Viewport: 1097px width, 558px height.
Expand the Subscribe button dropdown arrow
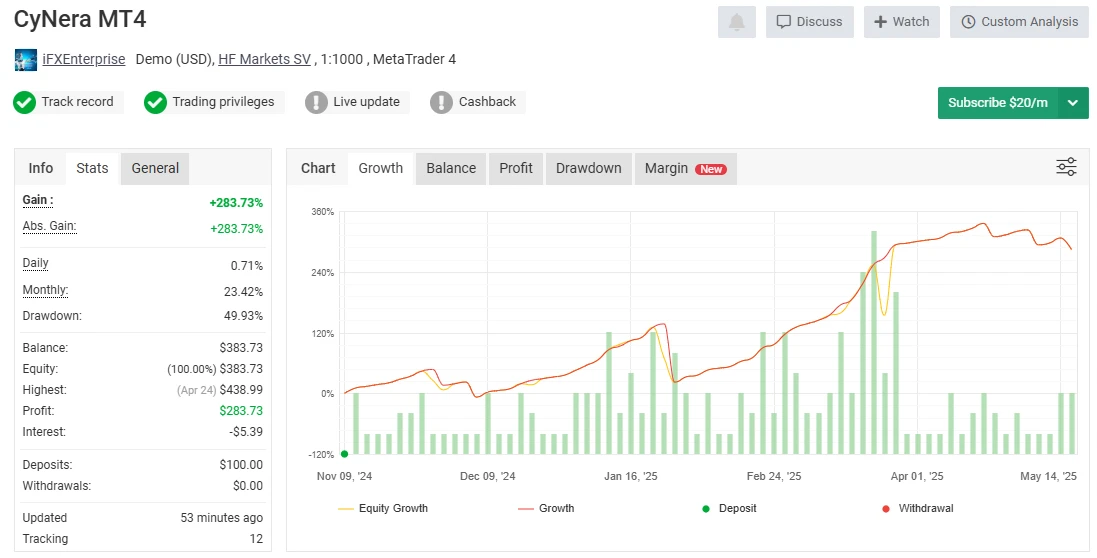tap(1073, 103)
